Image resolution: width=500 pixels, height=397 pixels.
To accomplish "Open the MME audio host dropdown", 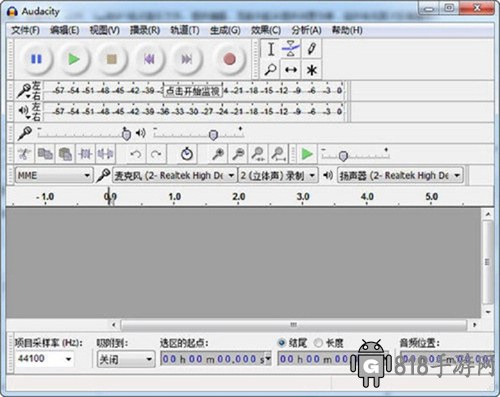I will pyautogui.click(x=53, y=175).
